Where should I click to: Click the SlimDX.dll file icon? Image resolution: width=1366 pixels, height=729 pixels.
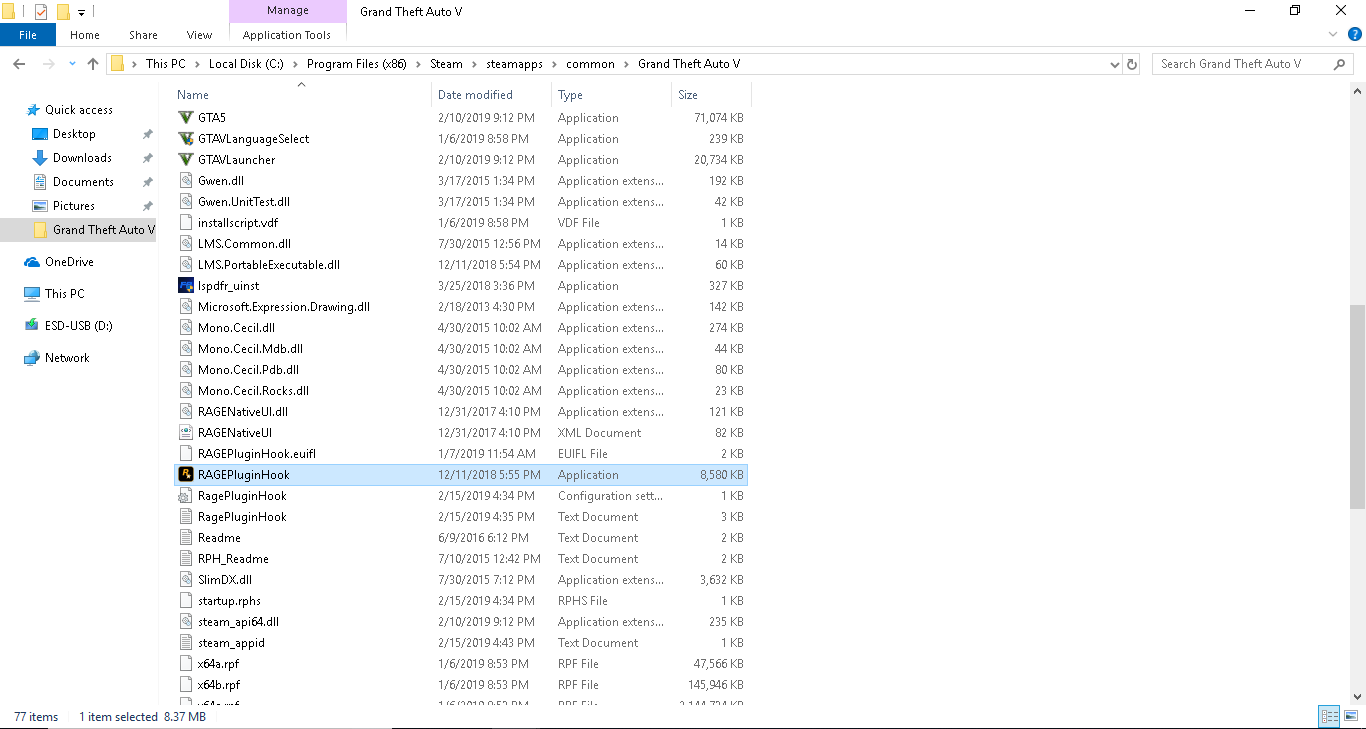click(x=186, y=580)
